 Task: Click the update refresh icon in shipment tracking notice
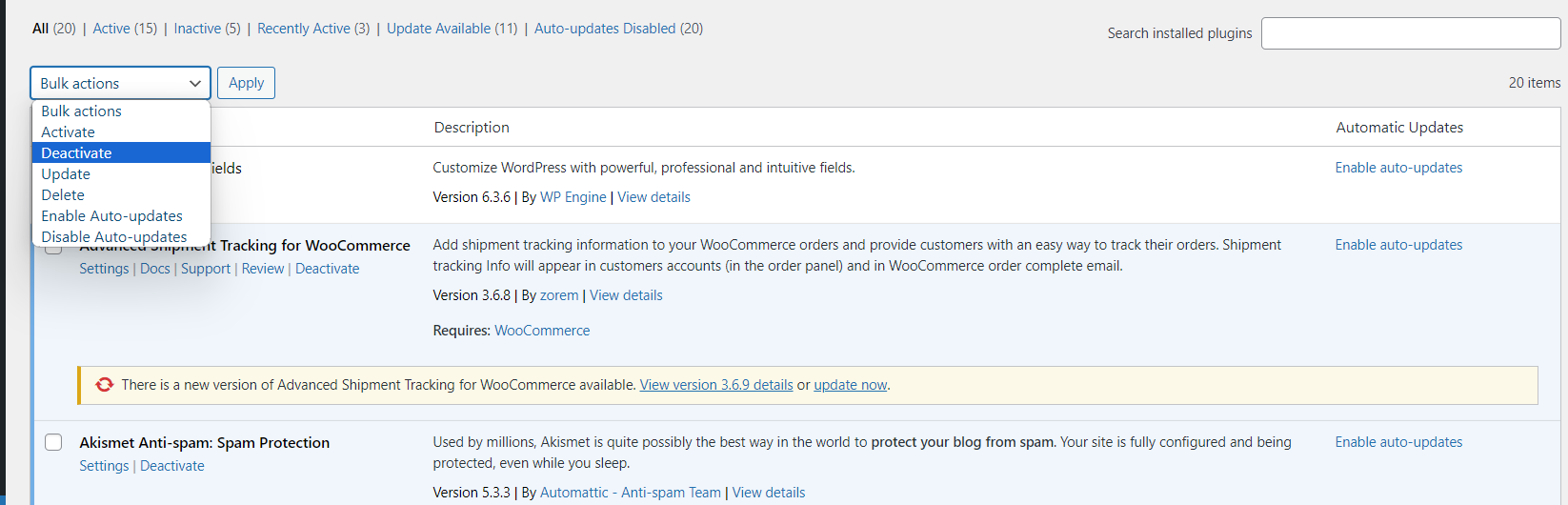click(105, 385)
